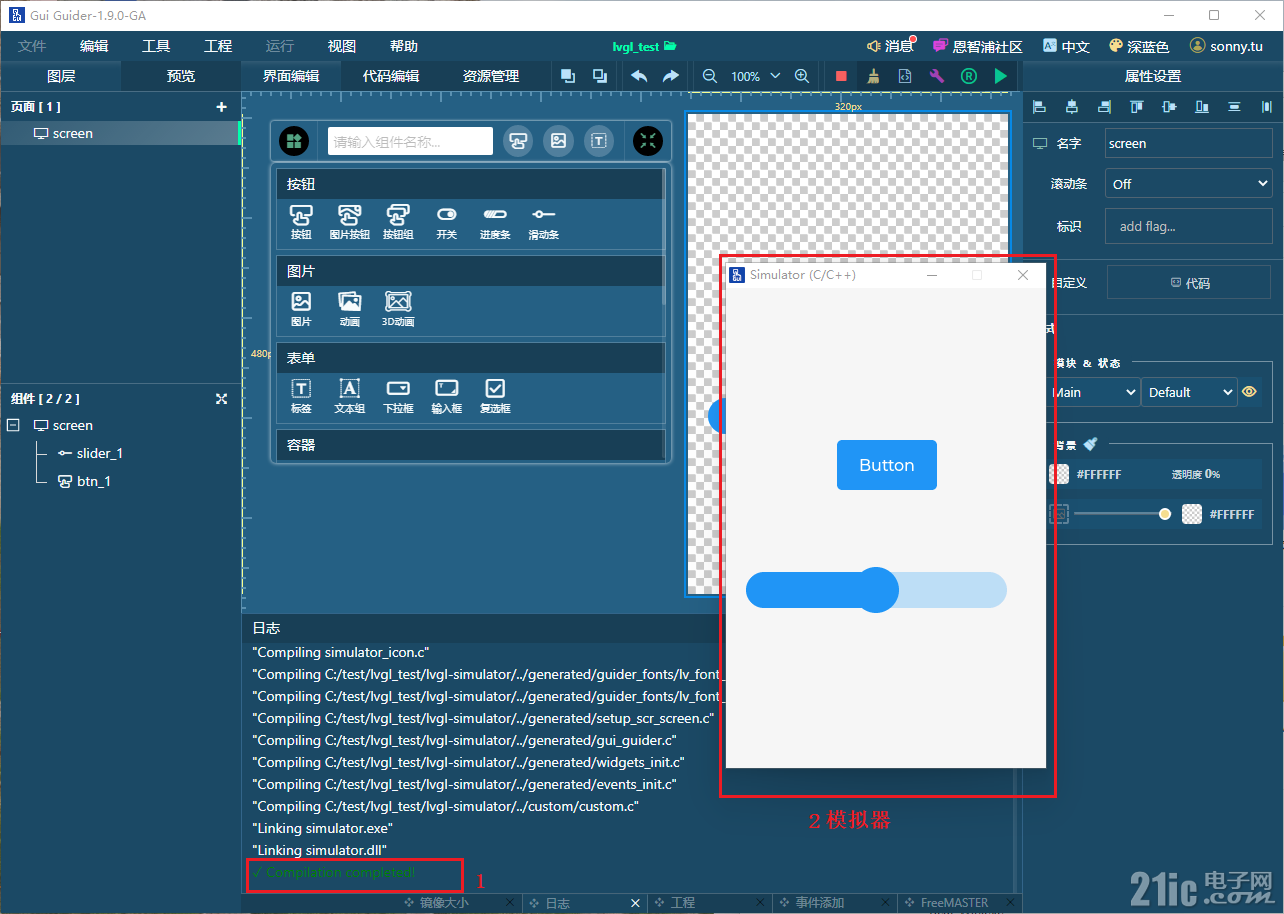This screenshot has width=1284, height=914.
Task: Open the Main part dropdown
Action: click(1092, 392)
